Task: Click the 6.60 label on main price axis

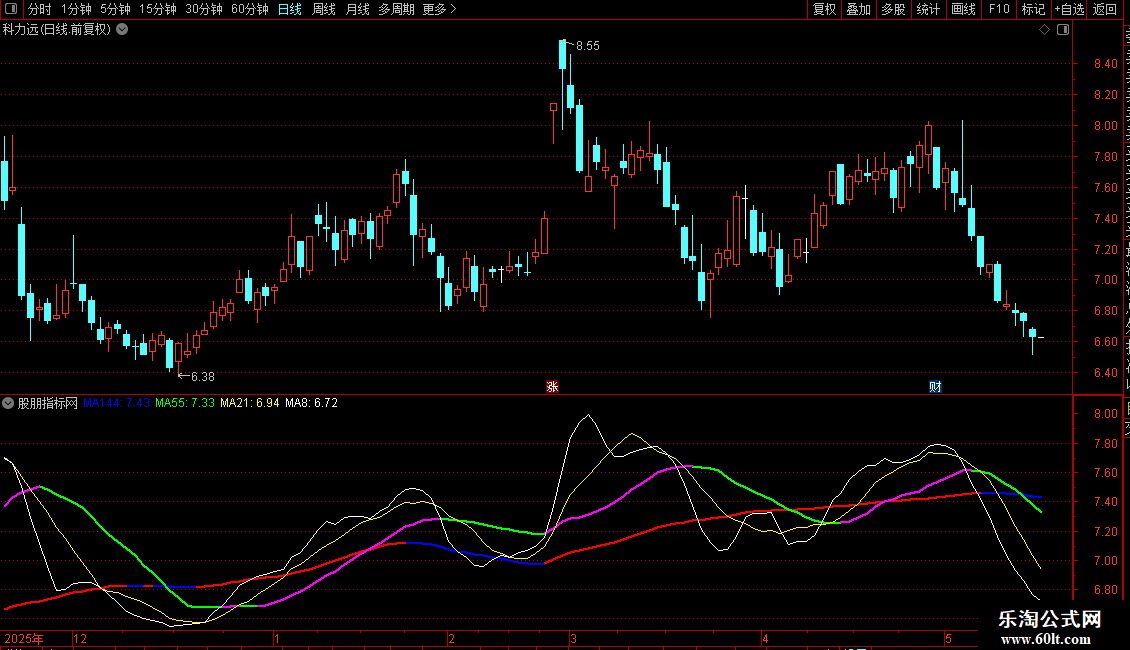Action: (x=1105, y=342)
